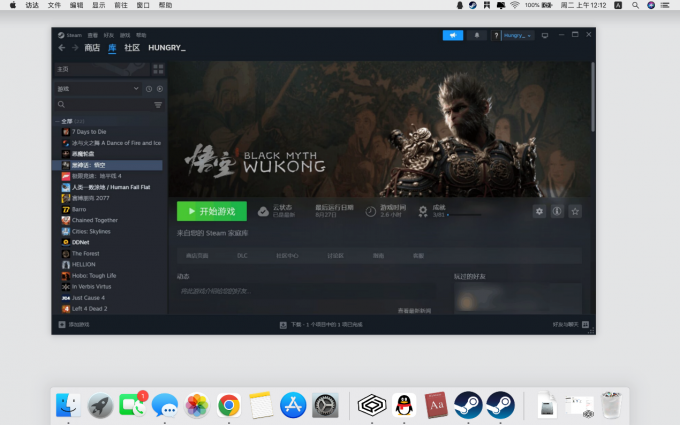The width and height of the screenshot is (680, 425).
Task: Click the recent activity clock icon in sidebar
Action: 149,89
